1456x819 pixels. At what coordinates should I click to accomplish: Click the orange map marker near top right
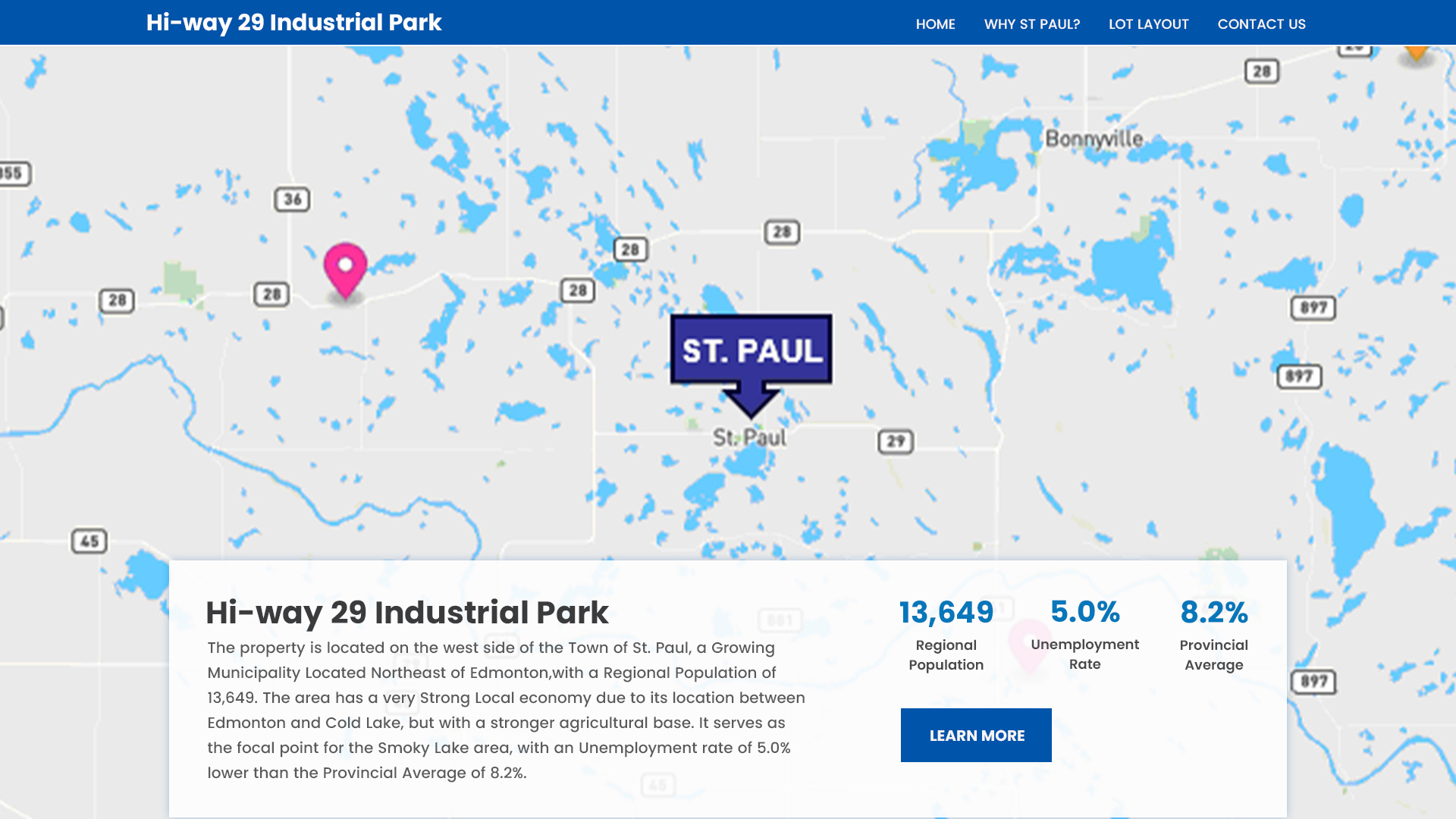(x=1415, y=52)
